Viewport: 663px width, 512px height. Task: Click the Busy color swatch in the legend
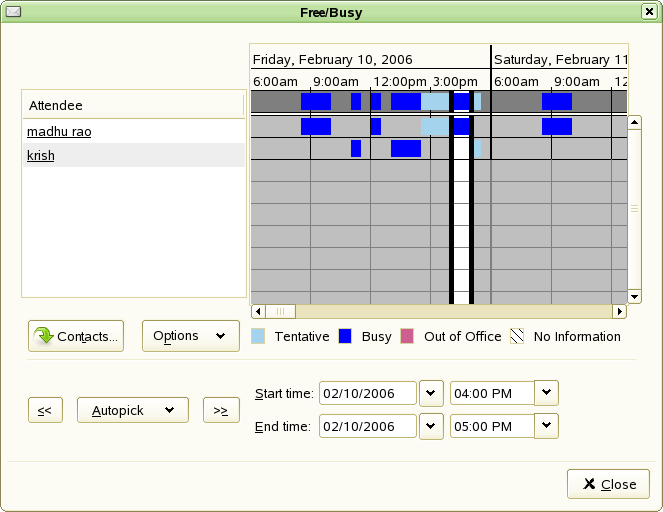click(x=346, y=337)
